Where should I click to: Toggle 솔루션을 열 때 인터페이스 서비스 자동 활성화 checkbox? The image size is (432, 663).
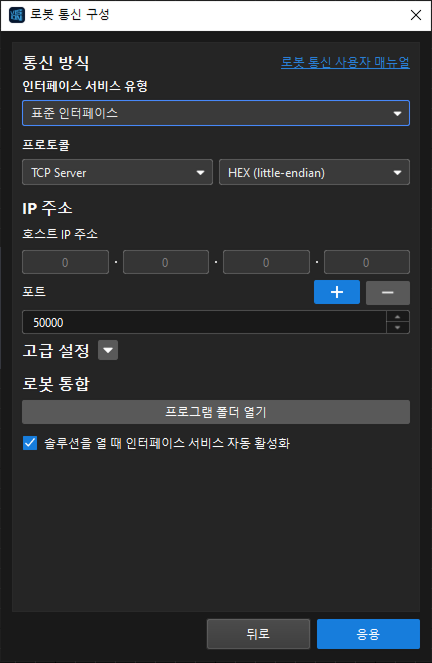30,443
